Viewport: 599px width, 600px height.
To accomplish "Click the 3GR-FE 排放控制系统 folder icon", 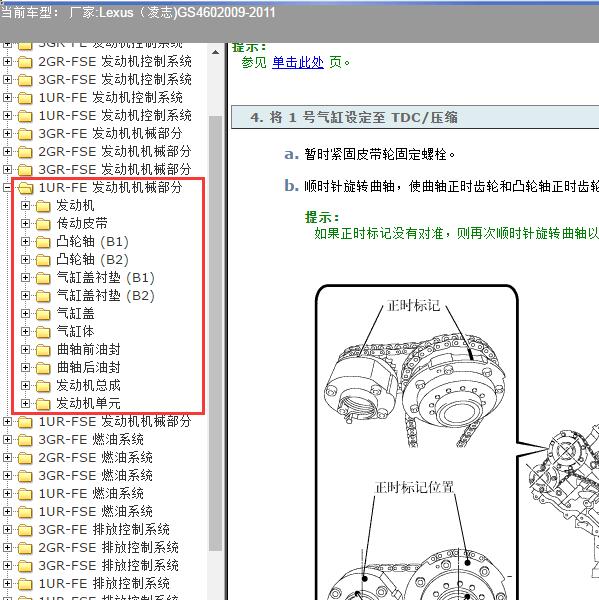I will click(25, 530).
